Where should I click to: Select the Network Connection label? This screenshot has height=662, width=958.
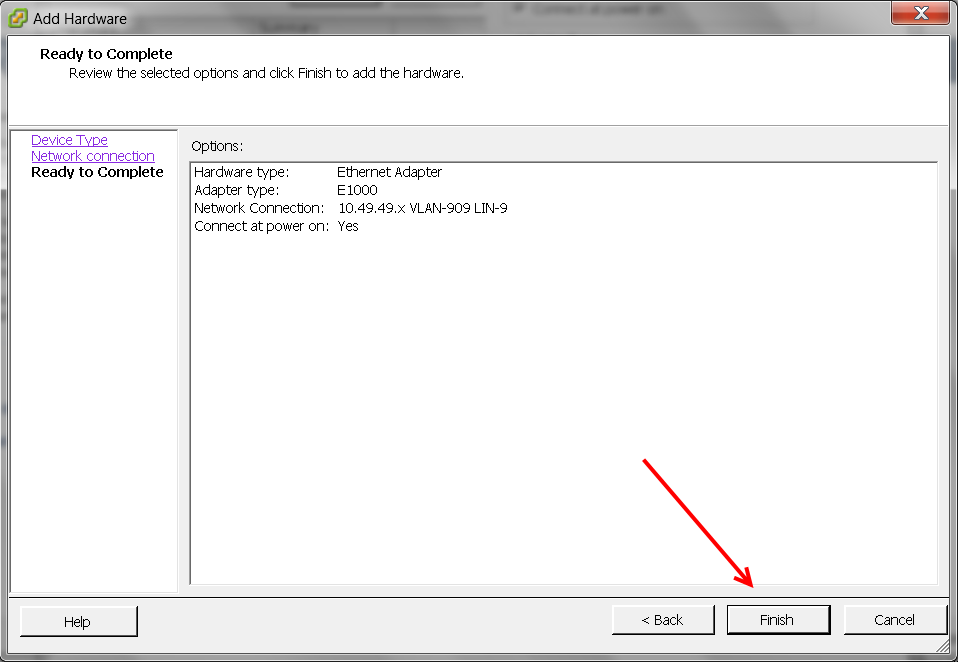click(259, 208)
